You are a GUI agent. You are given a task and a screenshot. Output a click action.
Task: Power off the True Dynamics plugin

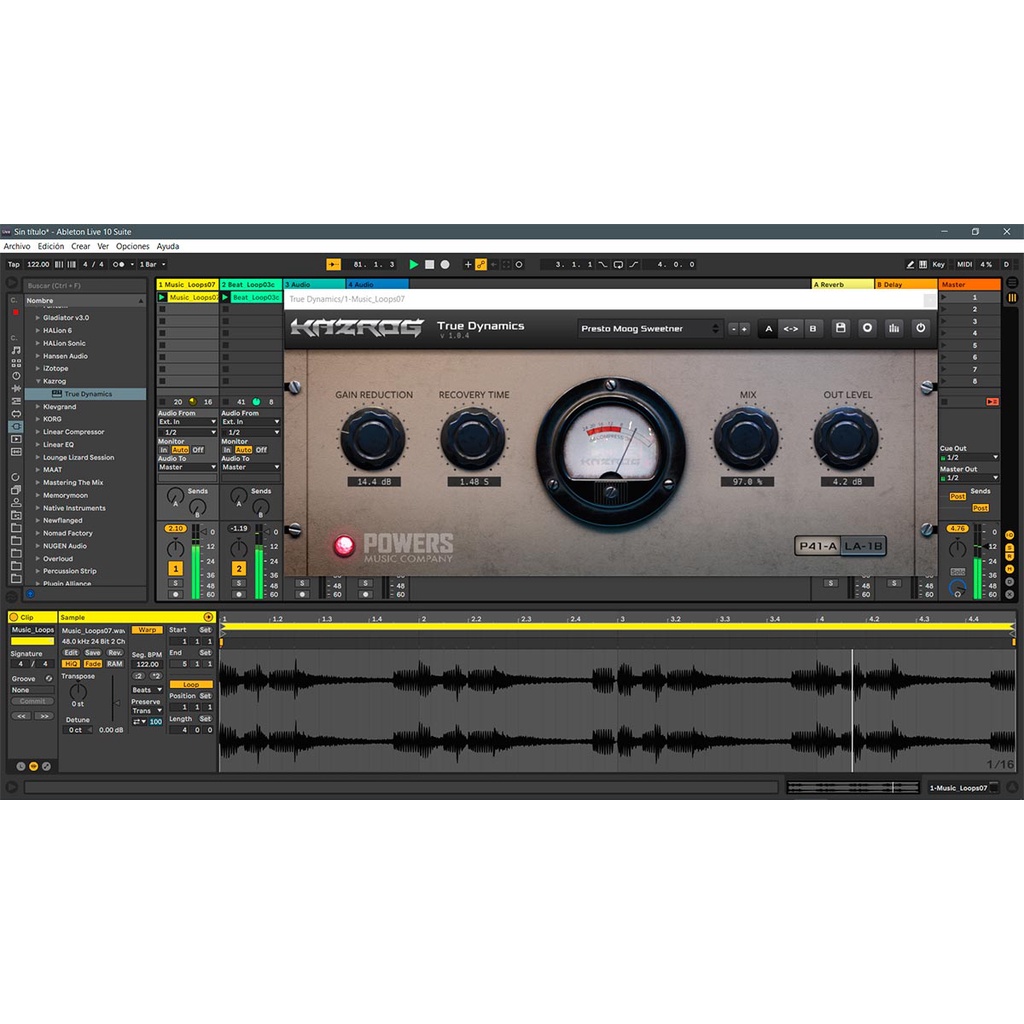920,328
